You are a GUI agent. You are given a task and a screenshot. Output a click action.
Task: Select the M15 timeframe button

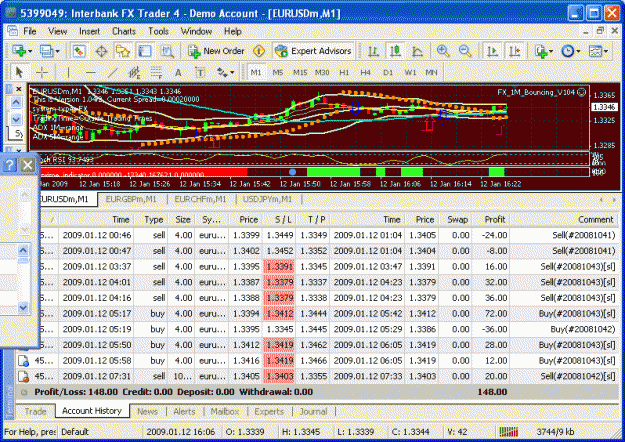300,73
